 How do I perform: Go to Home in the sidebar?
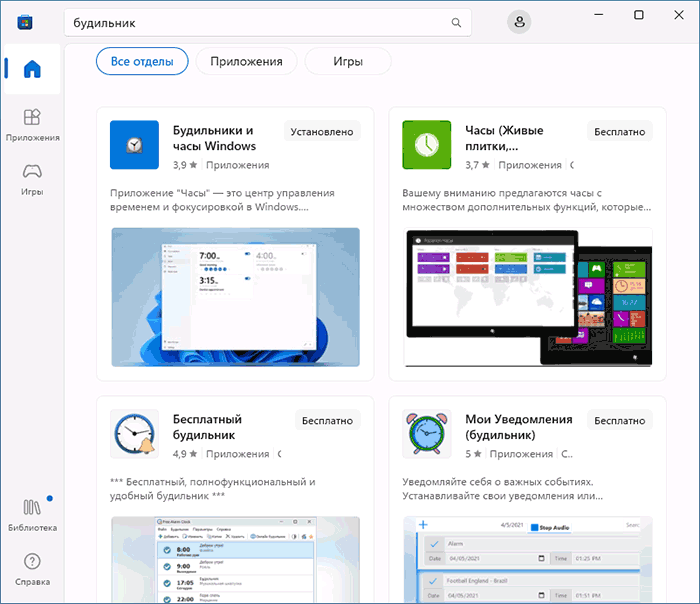coord(32,69)
